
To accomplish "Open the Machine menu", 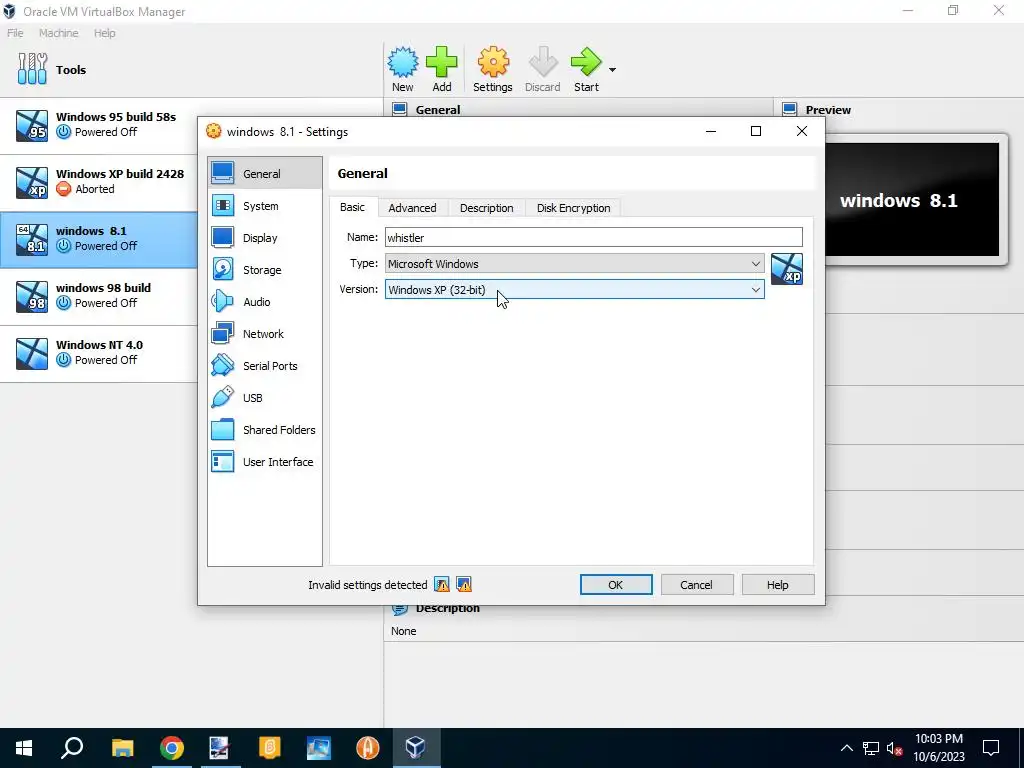I will tap(58, 33).
